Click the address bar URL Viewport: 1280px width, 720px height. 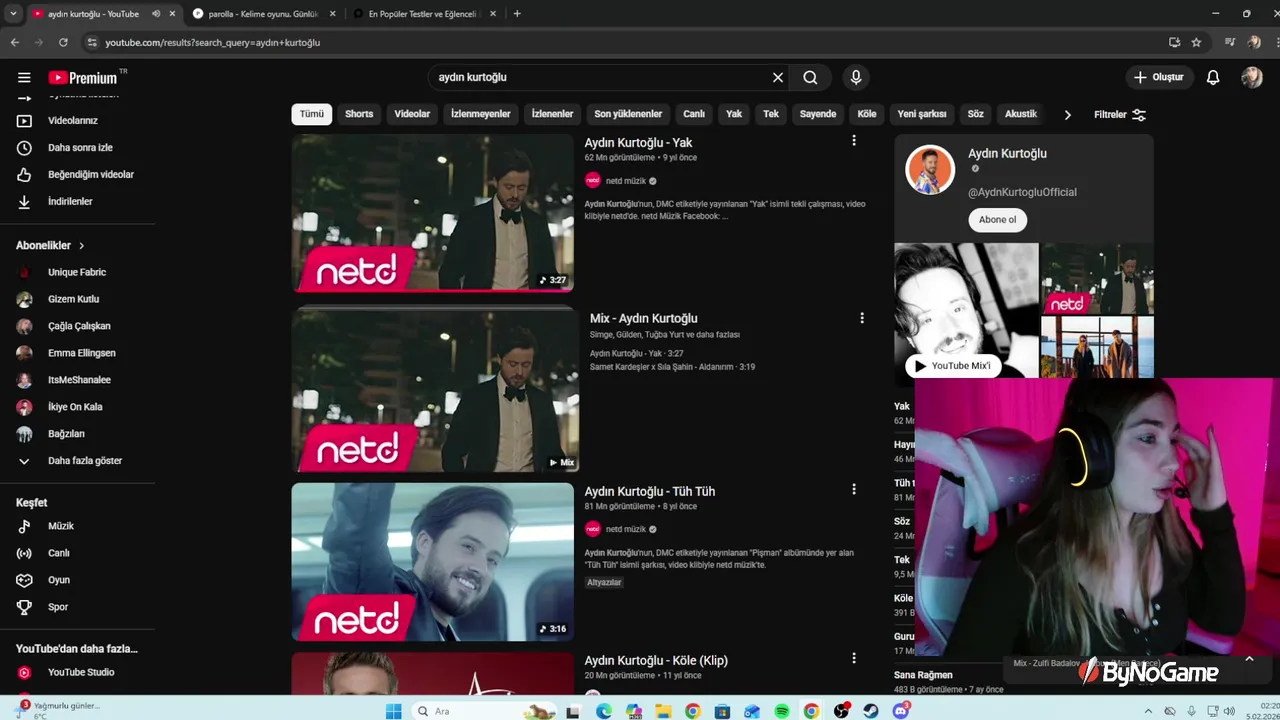[x=213, y=43]
